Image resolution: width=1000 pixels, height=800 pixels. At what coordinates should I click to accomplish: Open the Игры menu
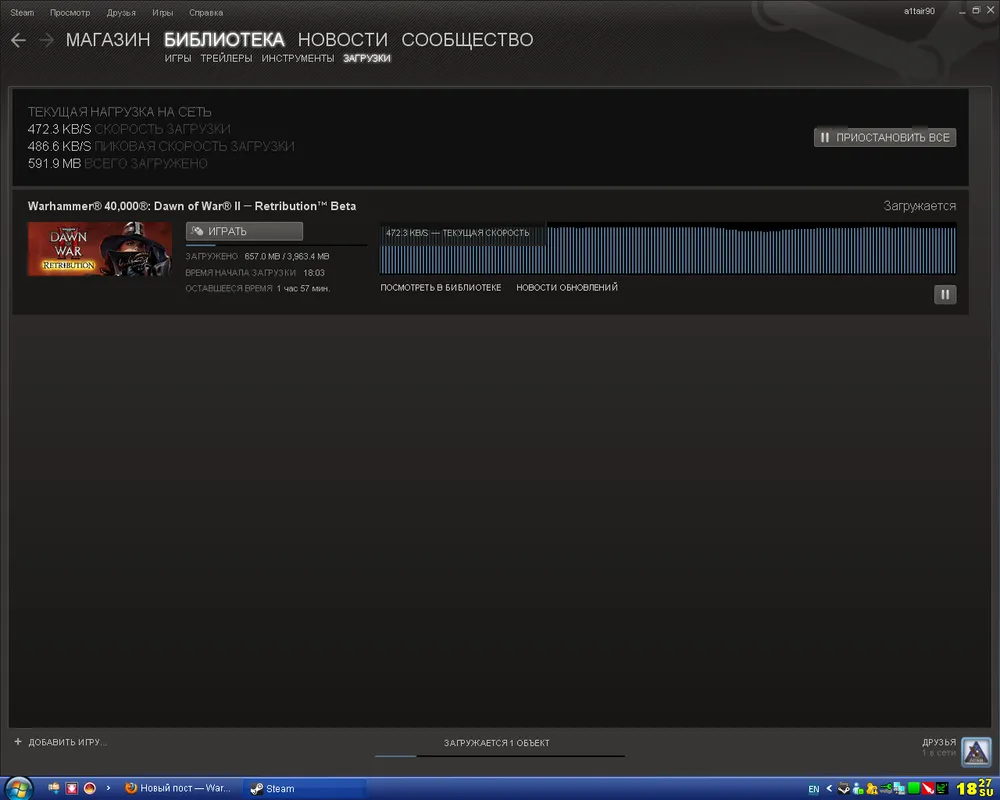click(x=163, y=12)
